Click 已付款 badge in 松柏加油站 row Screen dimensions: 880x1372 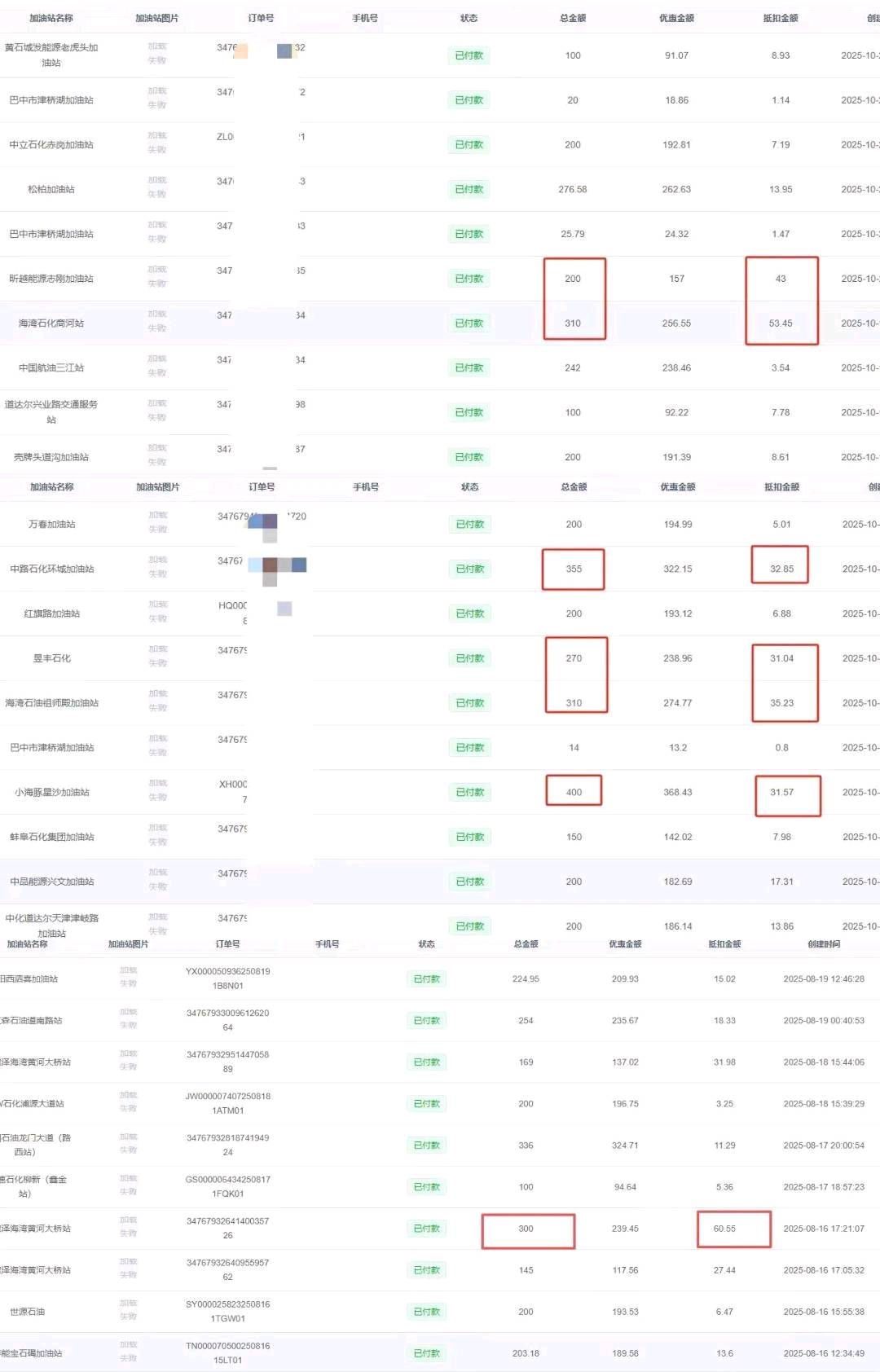(x=469, y=189)
